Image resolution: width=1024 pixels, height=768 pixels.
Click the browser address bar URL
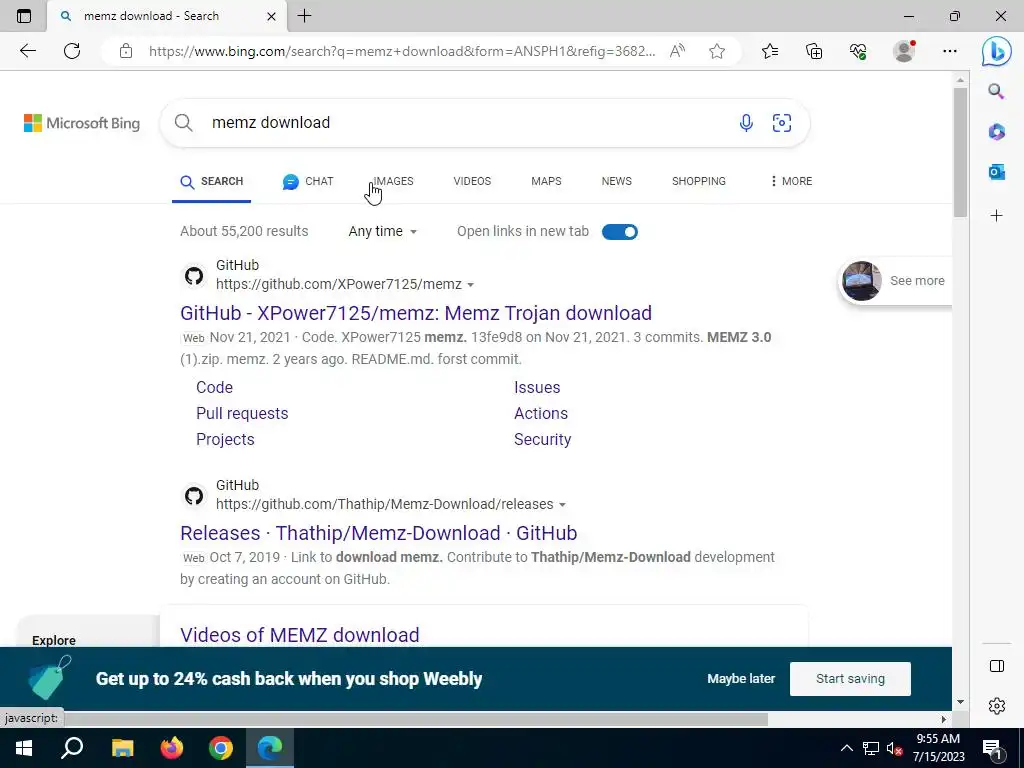click(402, 51)
